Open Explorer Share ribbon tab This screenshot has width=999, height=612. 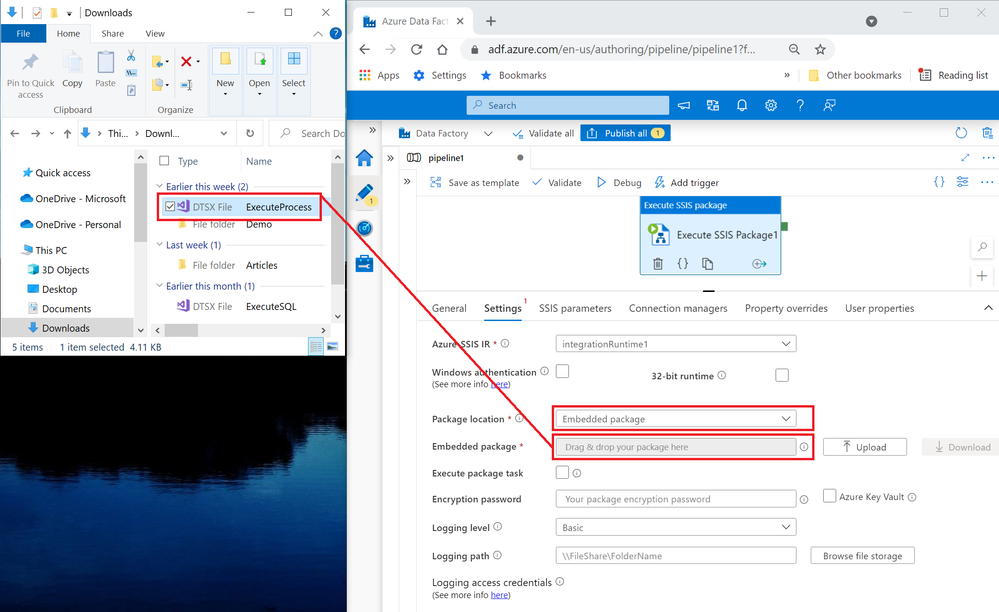(113, 34)
